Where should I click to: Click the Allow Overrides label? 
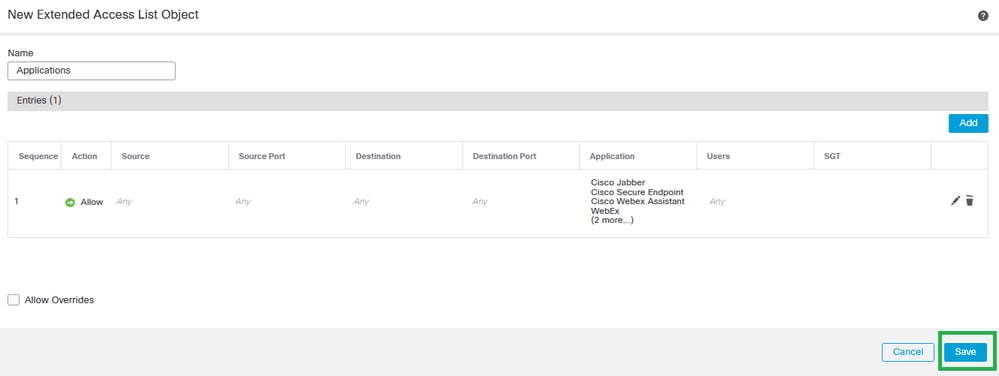pos(59,300)
